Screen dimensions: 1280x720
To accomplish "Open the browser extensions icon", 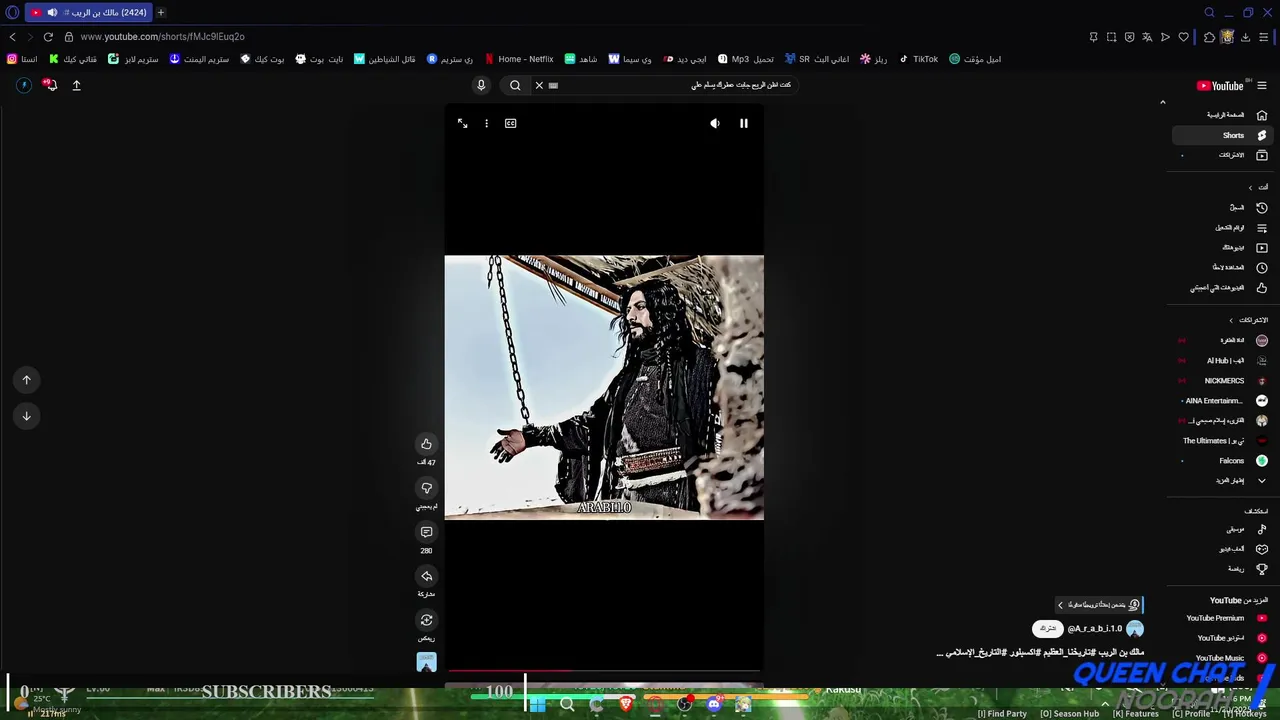I will (1209, 37).
